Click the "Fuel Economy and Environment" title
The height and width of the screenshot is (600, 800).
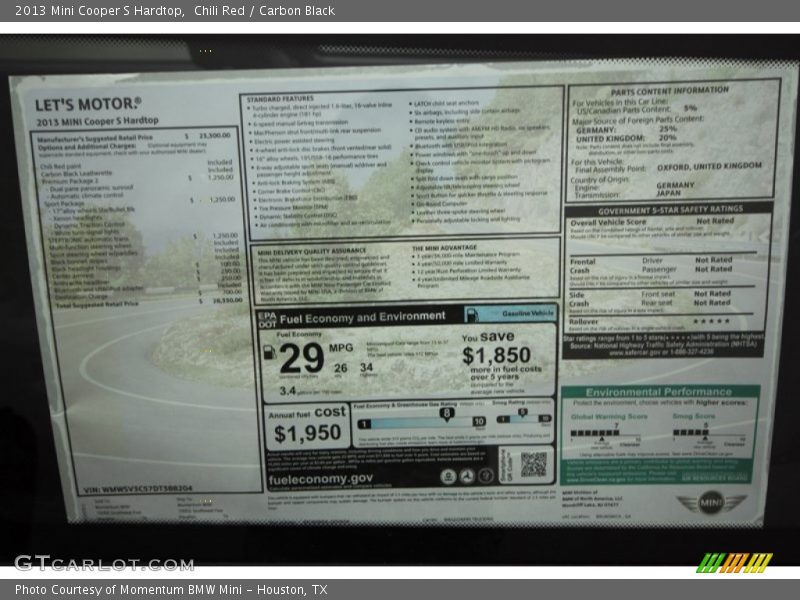[363, 318]
